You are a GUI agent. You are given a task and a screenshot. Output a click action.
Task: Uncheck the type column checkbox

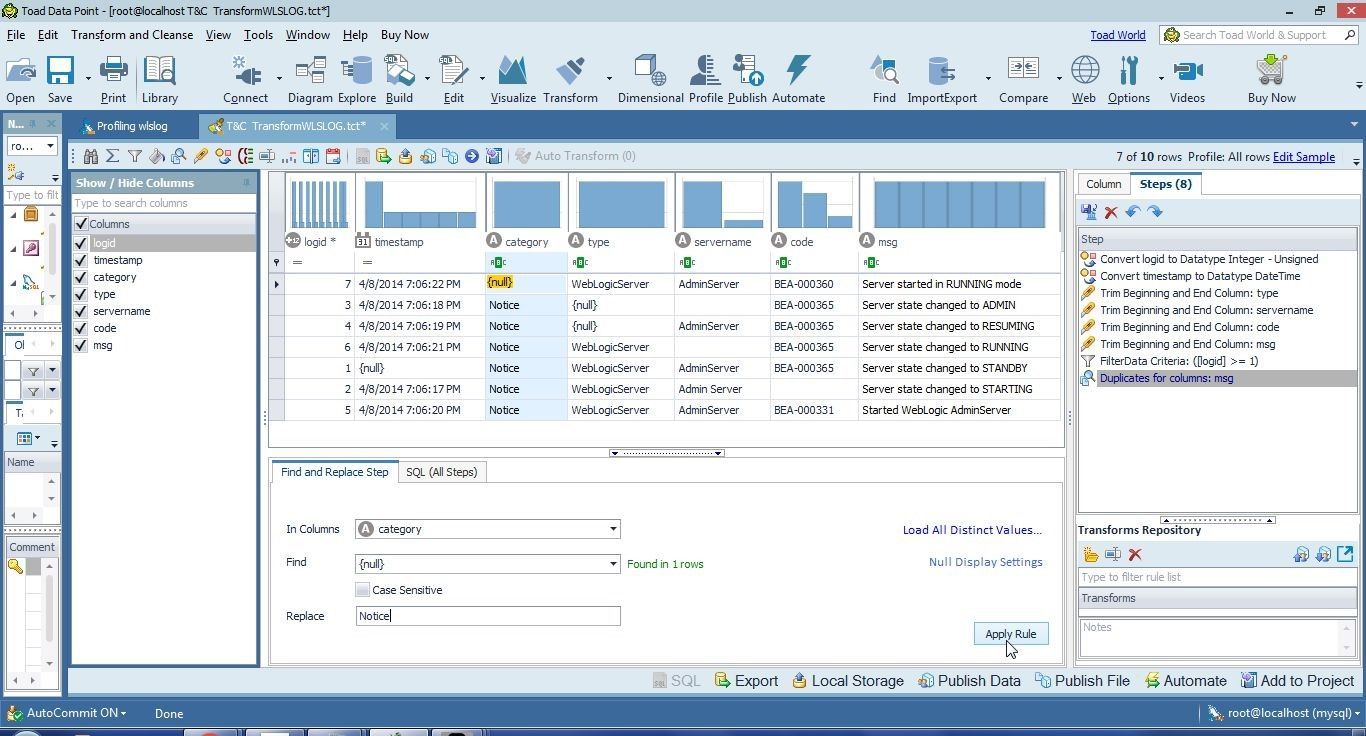coord(81,294)
